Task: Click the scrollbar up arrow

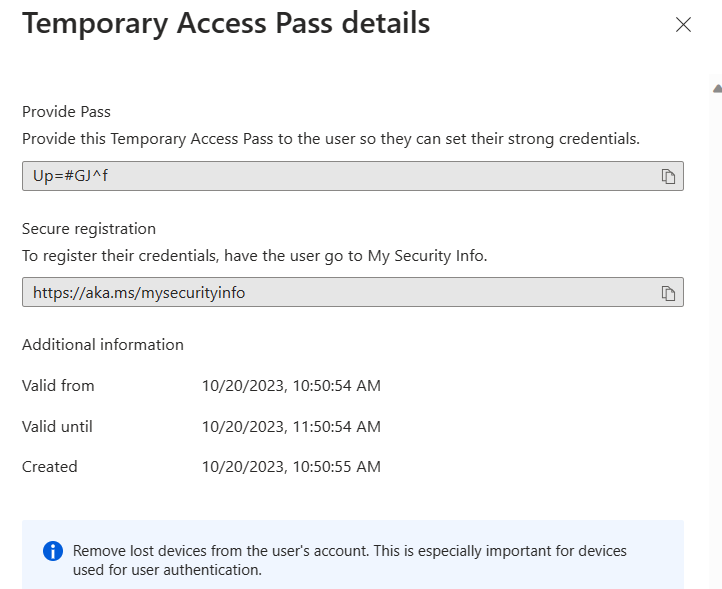Action: coord(717,88)
